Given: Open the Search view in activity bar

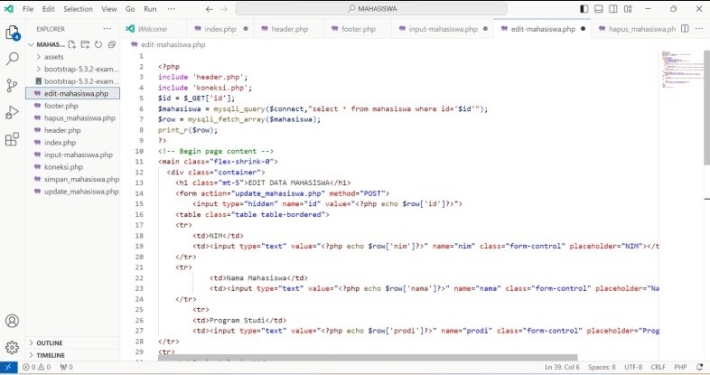Looking at the screenshot, I should [12, 58].
